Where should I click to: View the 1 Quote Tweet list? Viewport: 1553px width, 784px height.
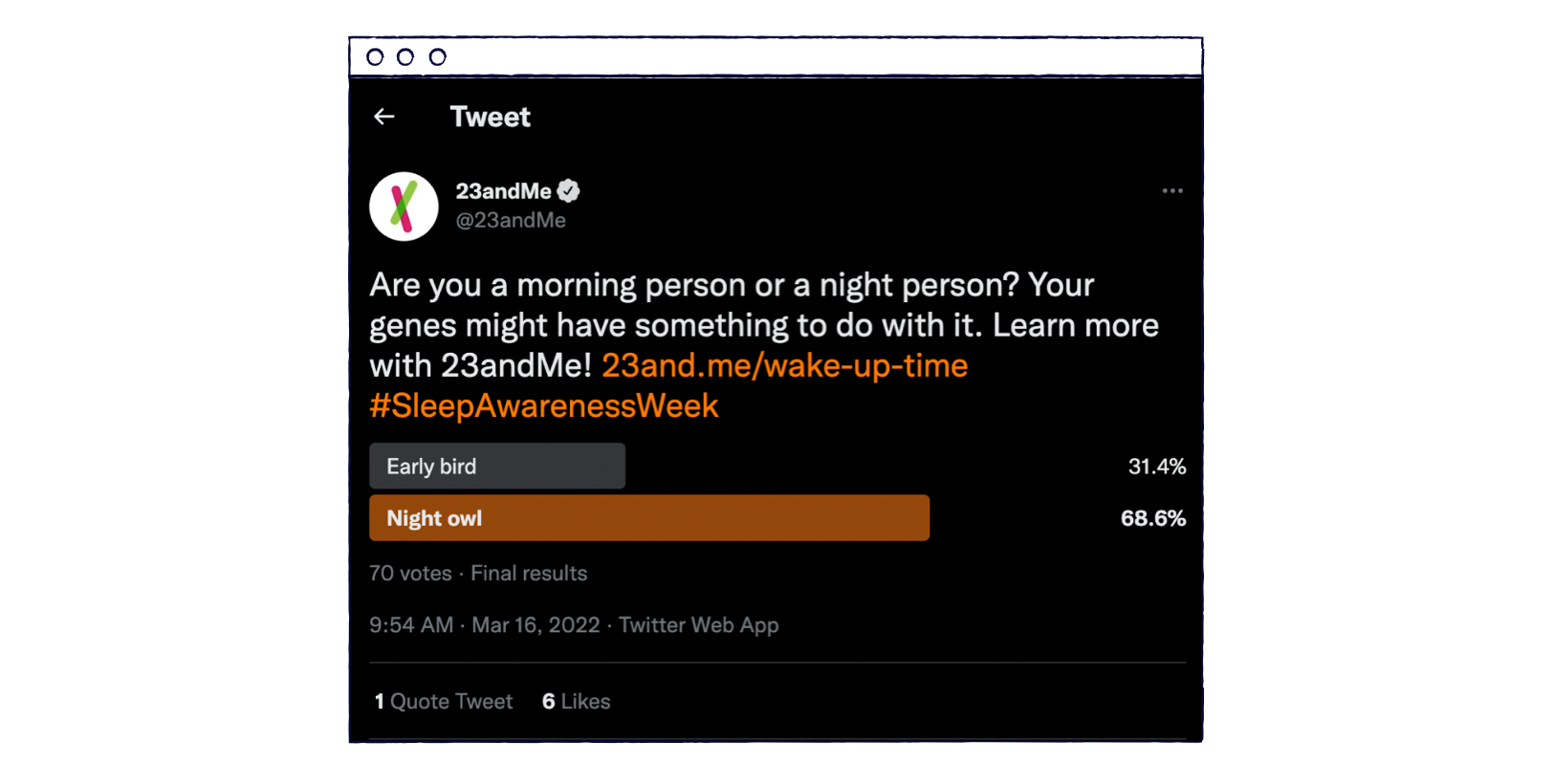tap(443, 702)
